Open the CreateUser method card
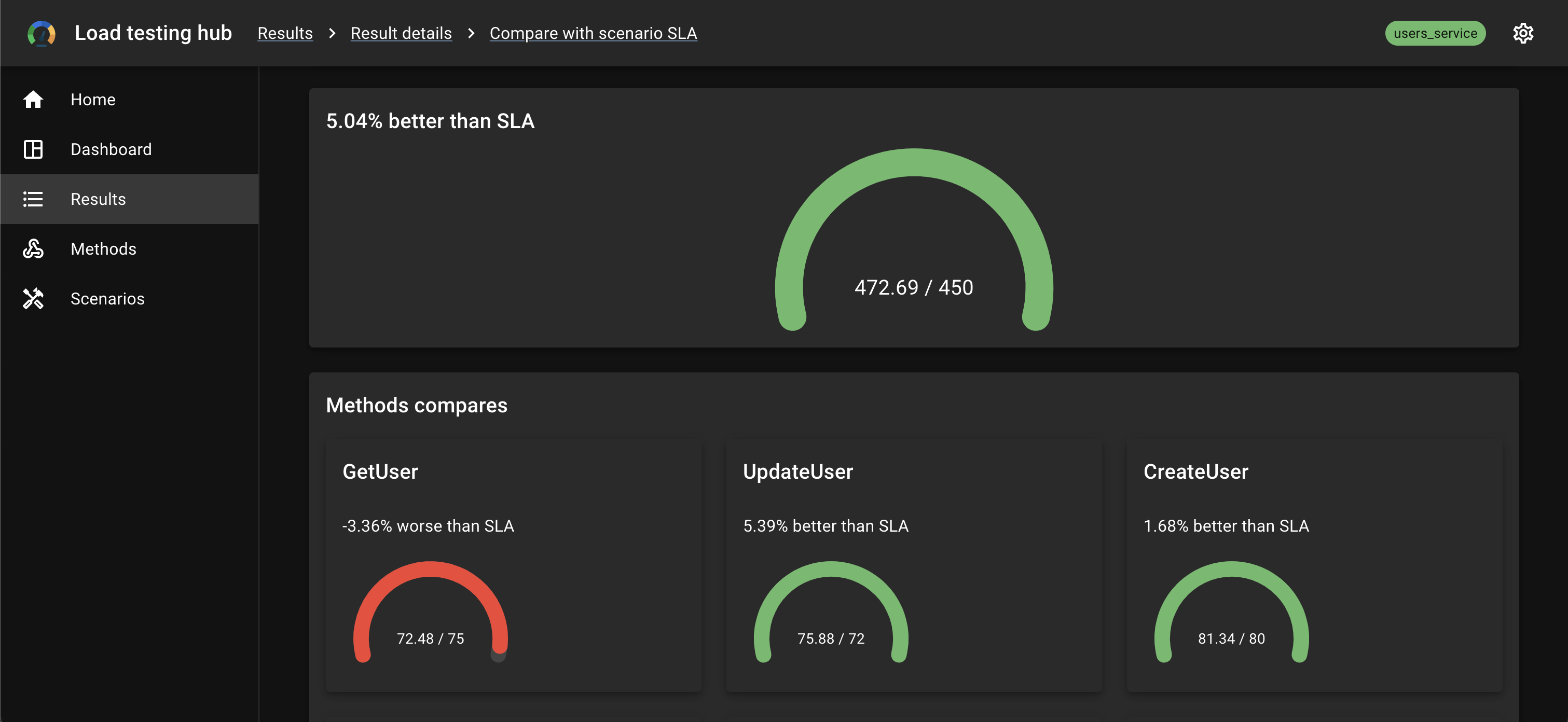Screen dimensions: 1568x722 (1314, 566)
